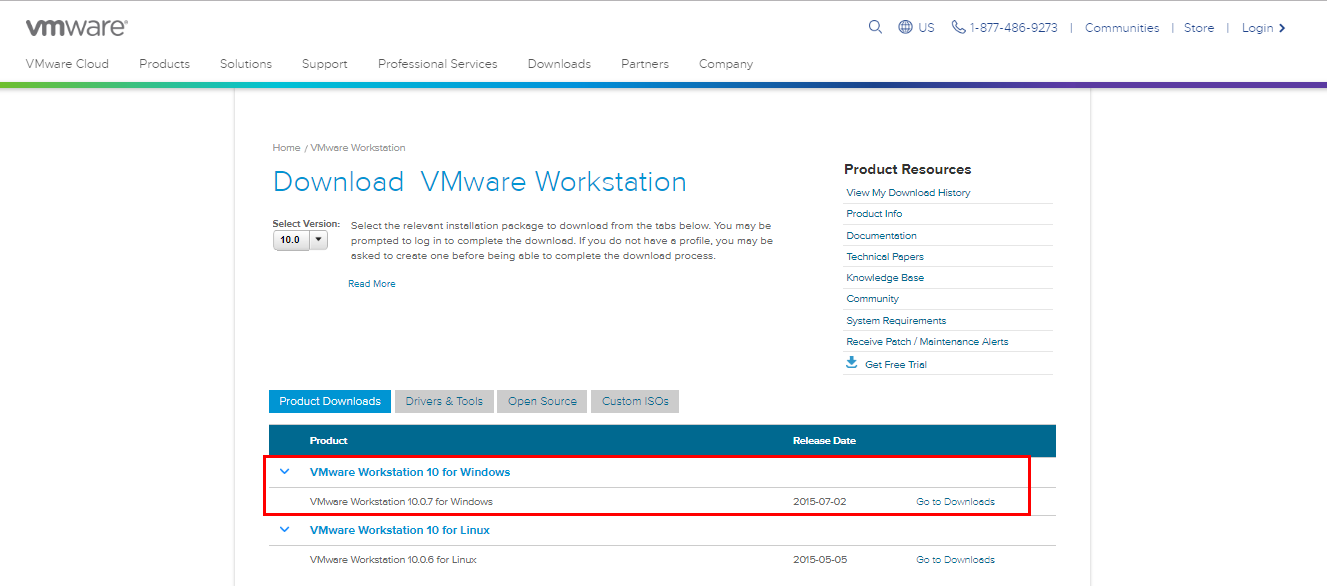This screenshot has height=586, width=1327.
Task: Click VMware Workstation 10 for Linux heading
Action: [x=400, y=530]
